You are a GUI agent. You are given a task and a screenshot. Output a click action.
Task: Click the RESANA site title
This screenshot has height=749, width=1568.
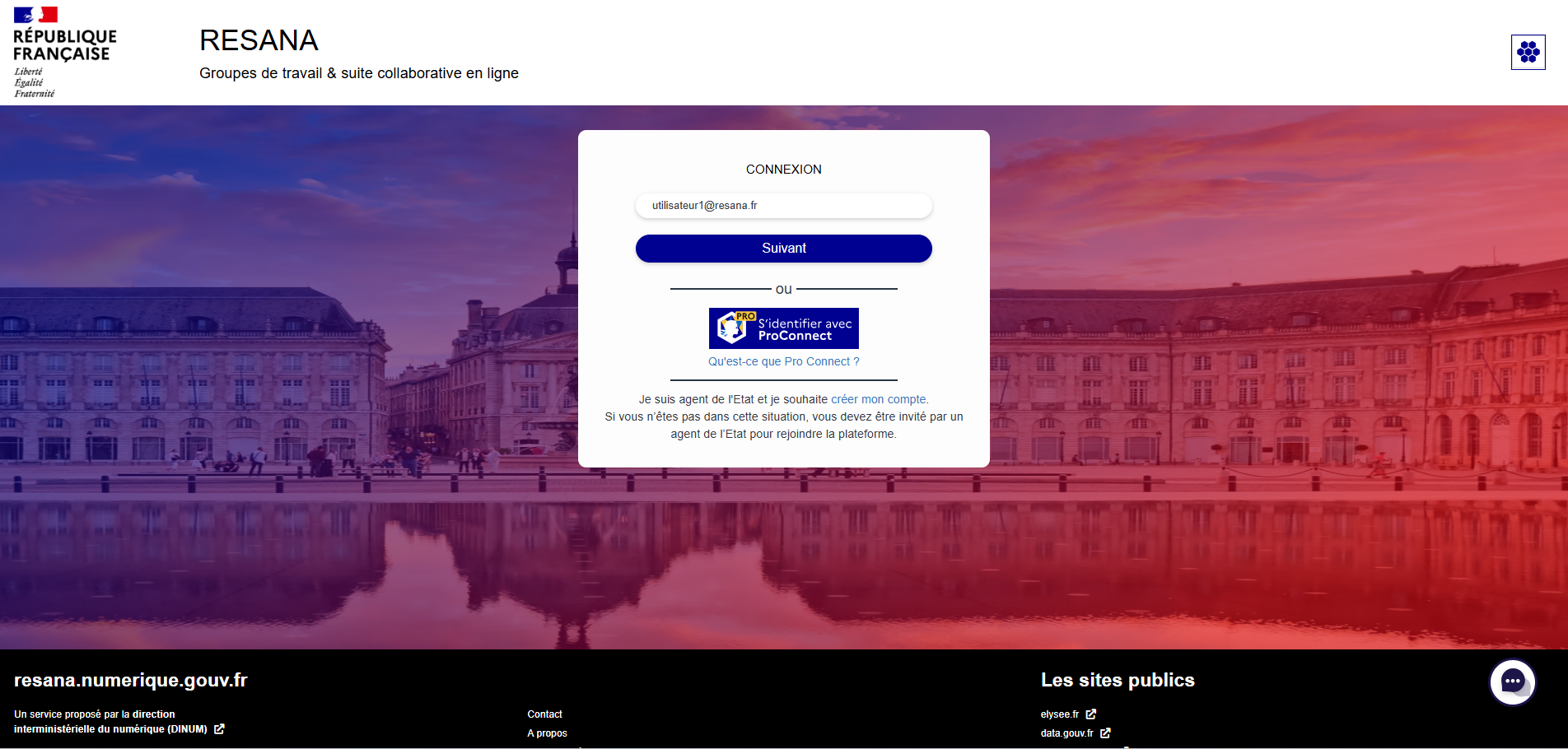259,40
